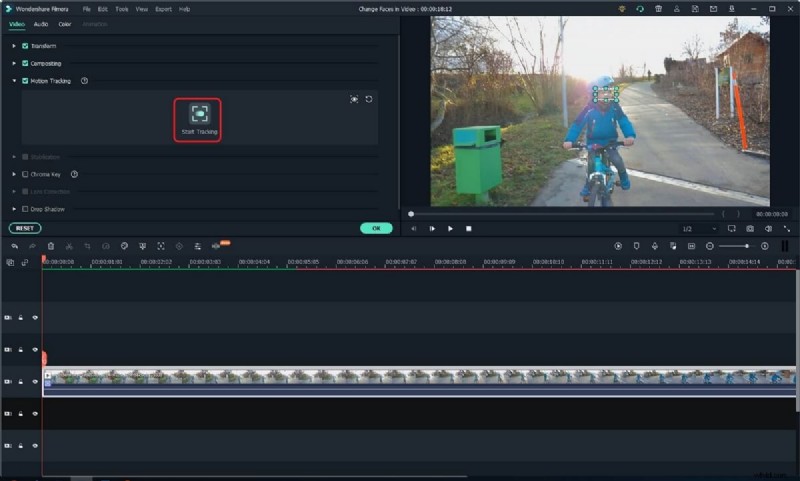The image size is (800, 481).
Task: Switch to the Color tab
Action: (65, 24)
